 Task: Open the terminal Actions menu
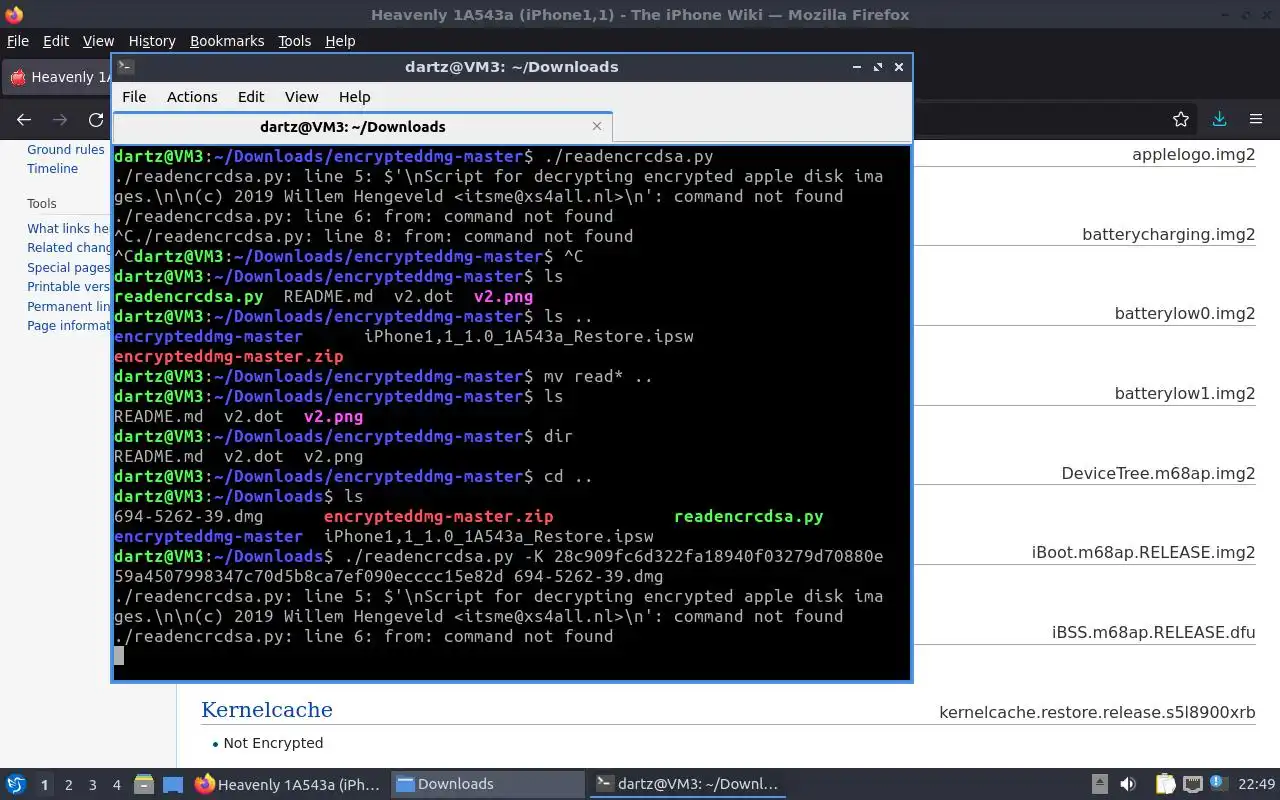point(192,97)
